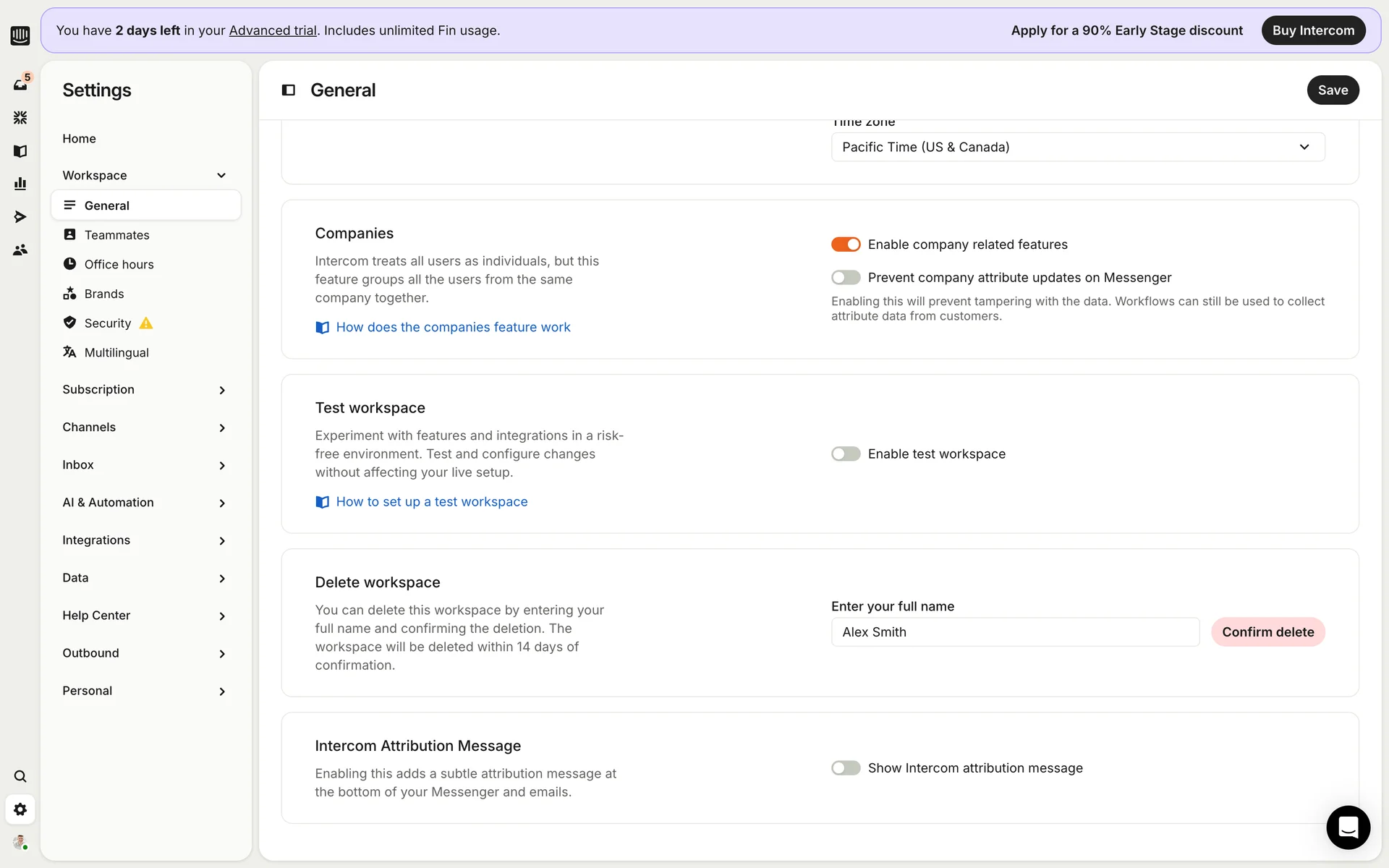
Task: Open the Outbound paper-plane icon
Action: [x=20, y=217]
